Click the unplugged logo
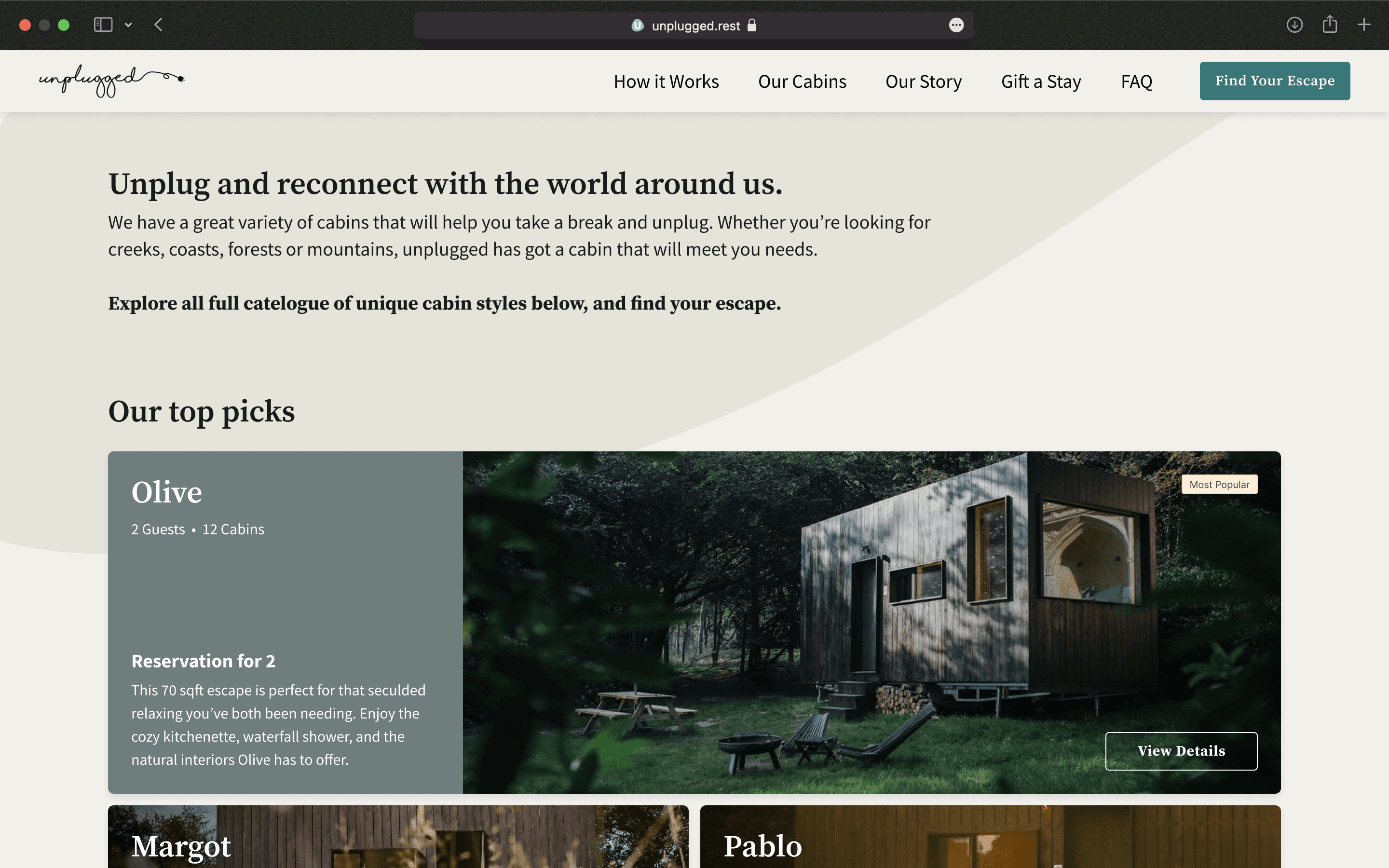This screenshot has height=868, width=1389. tap(111, 81)
